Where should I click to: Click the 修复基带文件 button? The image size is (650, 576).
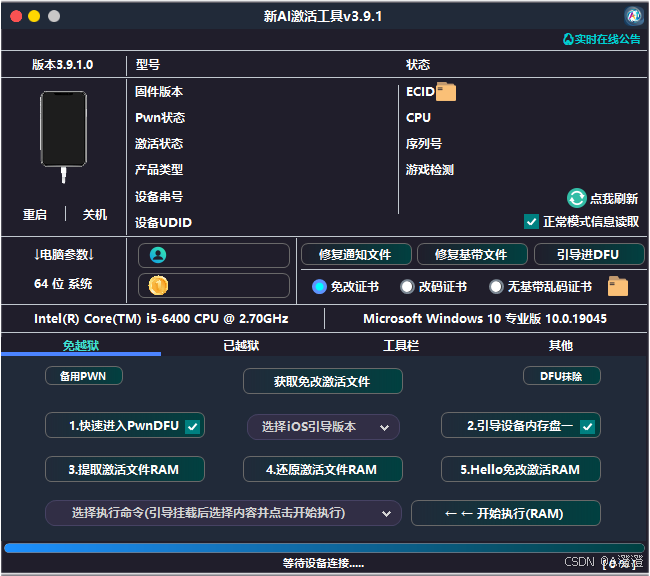pos(472,254)
